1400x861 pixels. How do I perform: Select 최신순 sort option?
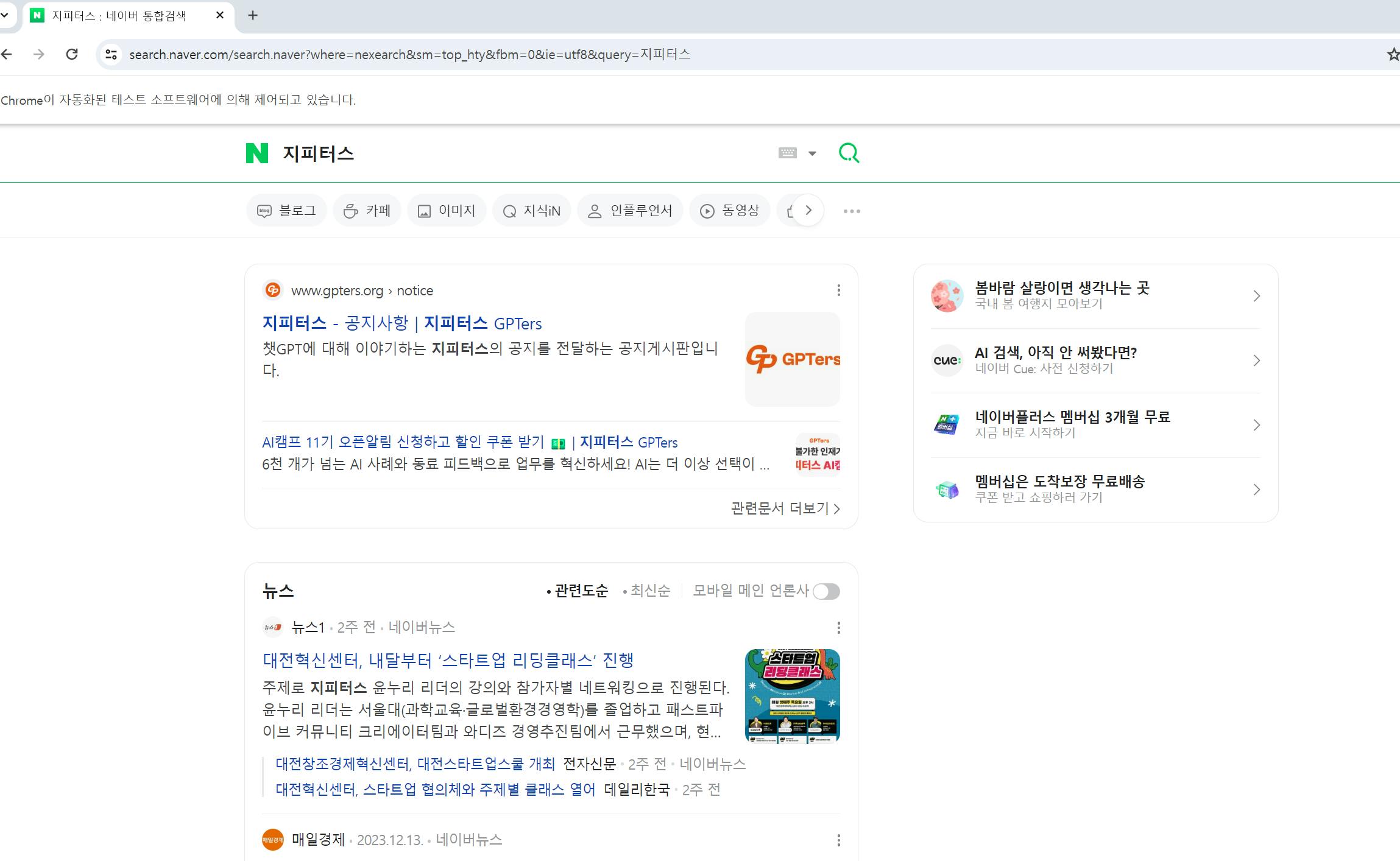(x=649, y=591)
